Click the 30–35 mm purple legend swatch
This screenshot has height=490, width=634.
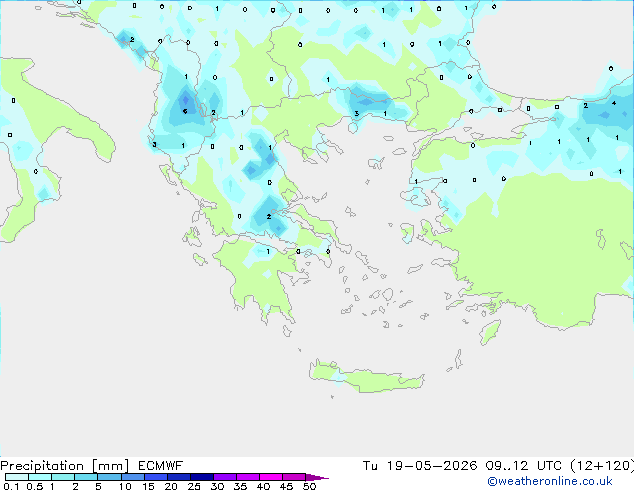point(225,477)
